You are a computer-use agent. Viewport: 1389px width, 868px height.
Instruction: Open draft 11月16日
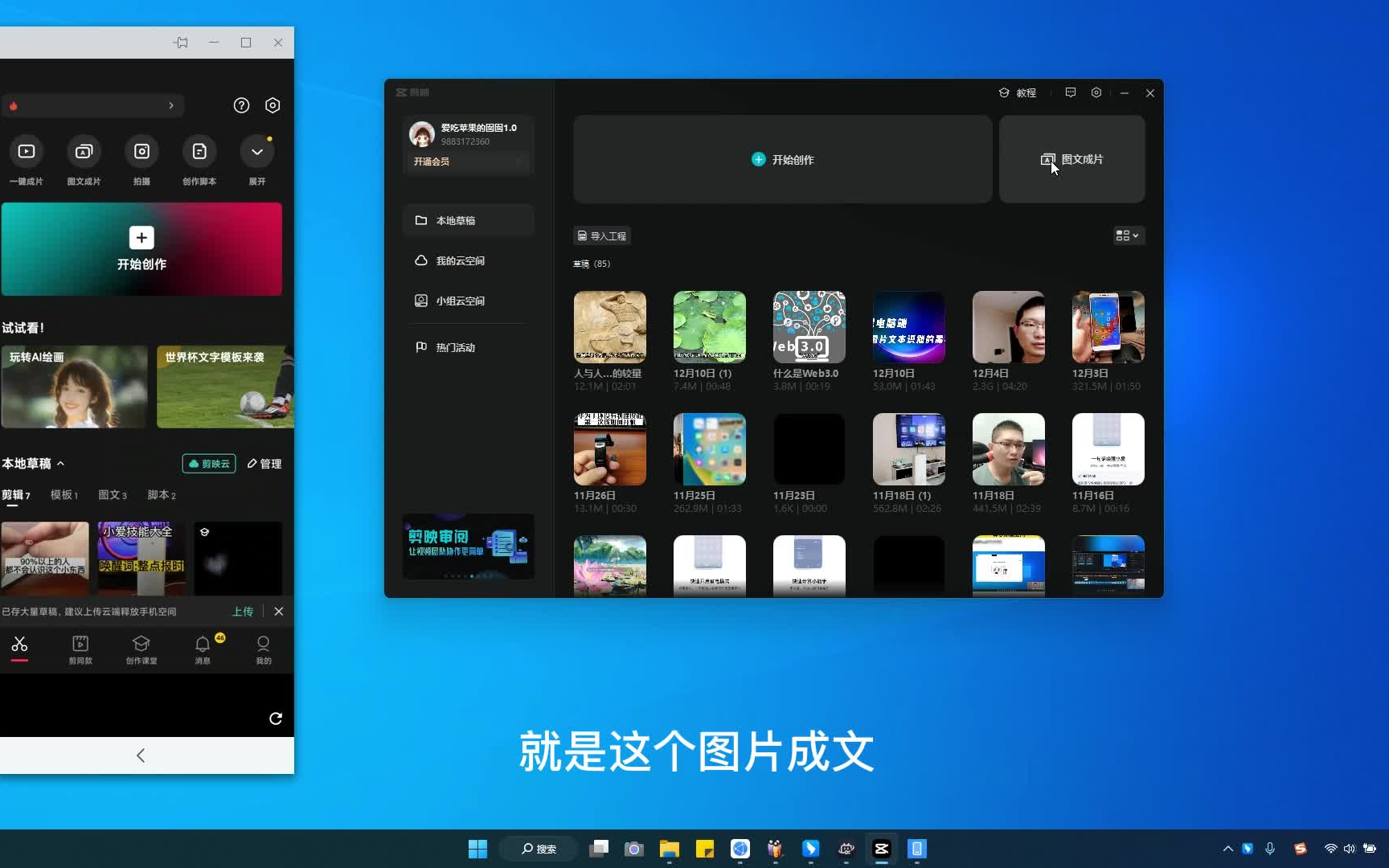coord(1108,449)
